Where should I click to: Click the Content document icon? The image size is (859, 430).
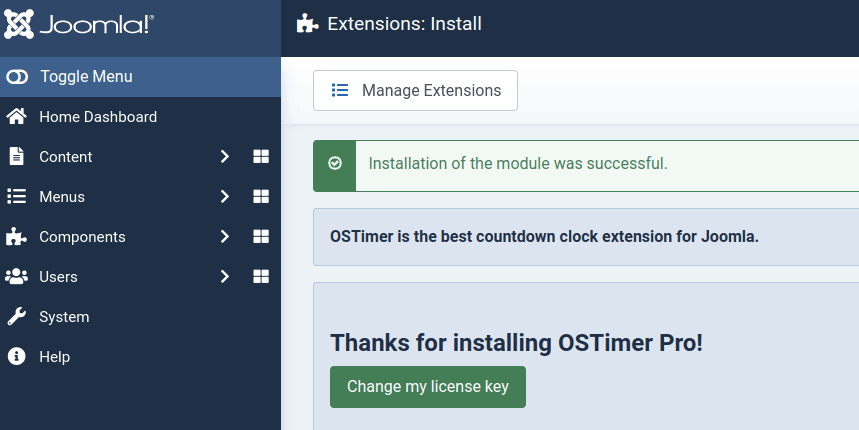tap(16, 156)
